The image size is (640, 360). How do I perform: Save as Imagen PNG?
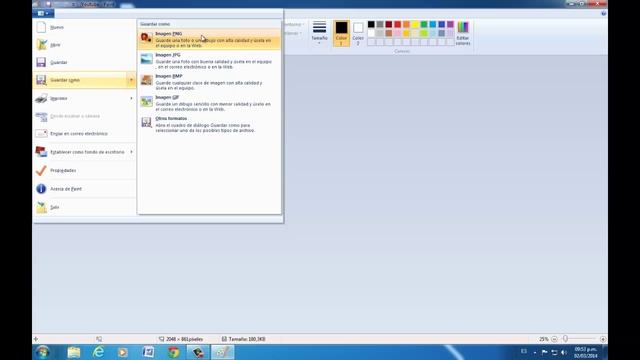point(209,40)
